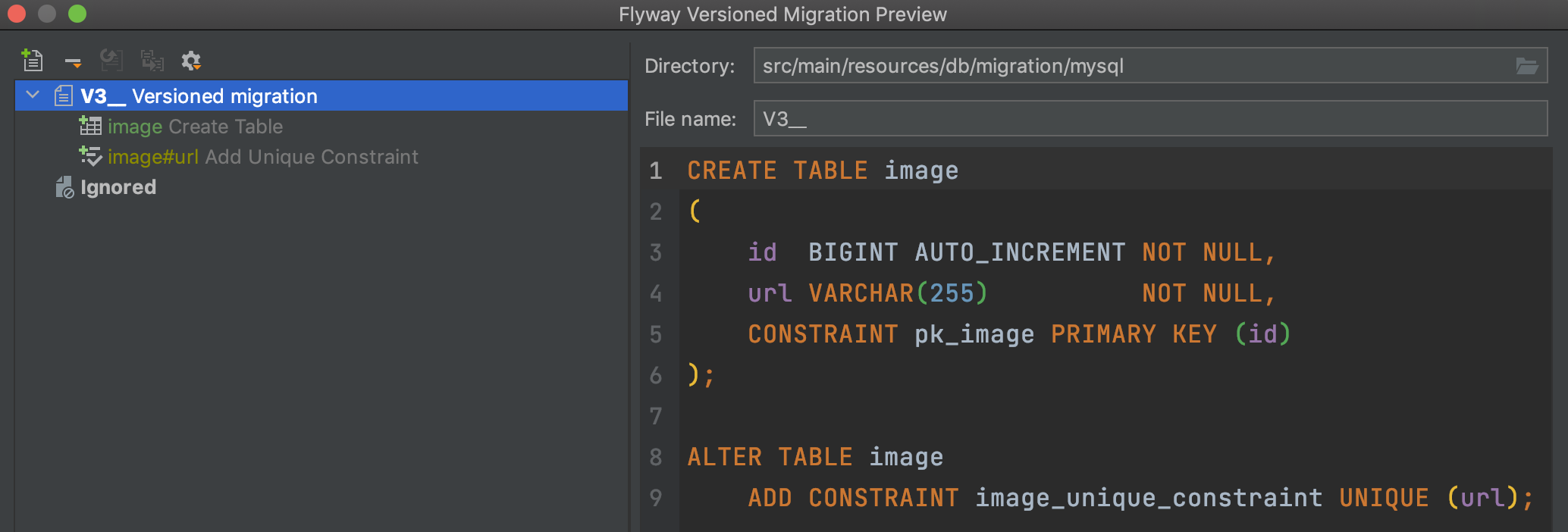Click the window title Flyway Versioned Migration Preview
Image resolution: width=1568 pixels, height=532 pixels.
[x=782, y=14]
